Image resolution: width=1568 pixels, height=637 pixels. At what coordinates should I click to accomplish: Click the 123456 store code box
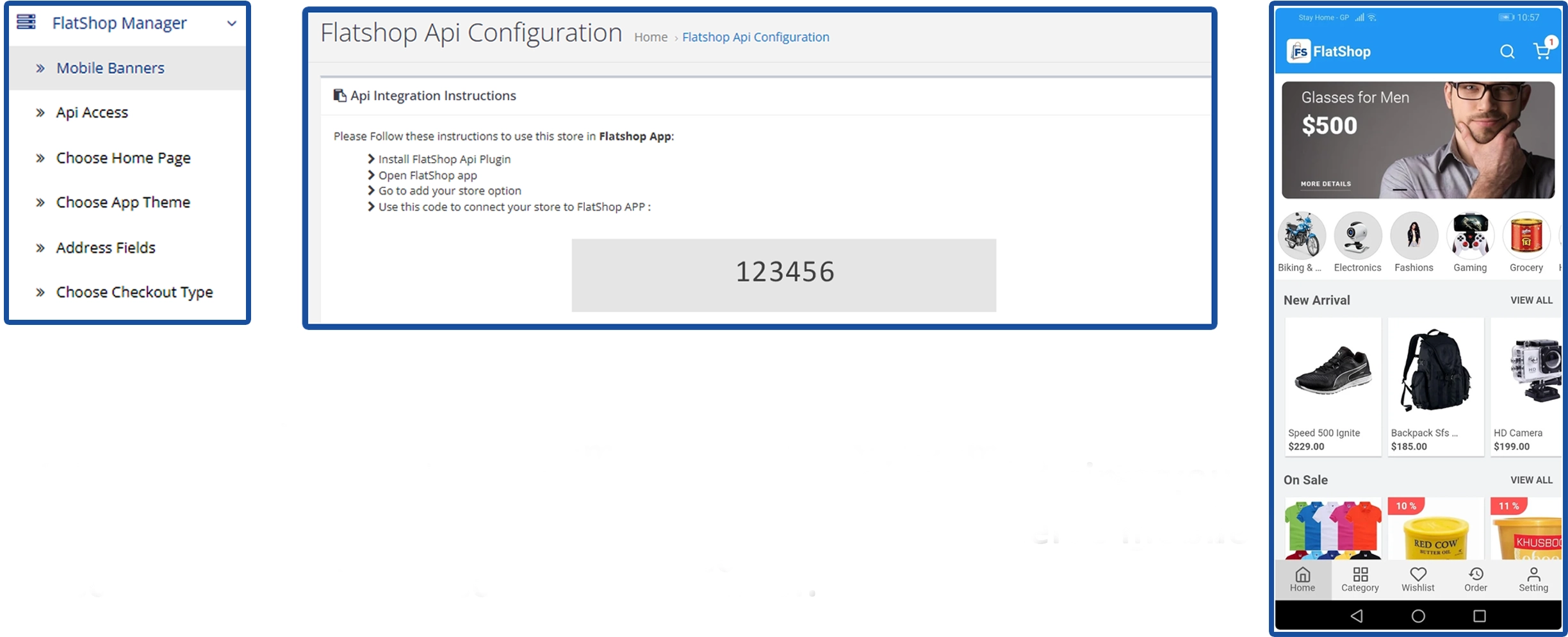[783, 275]
